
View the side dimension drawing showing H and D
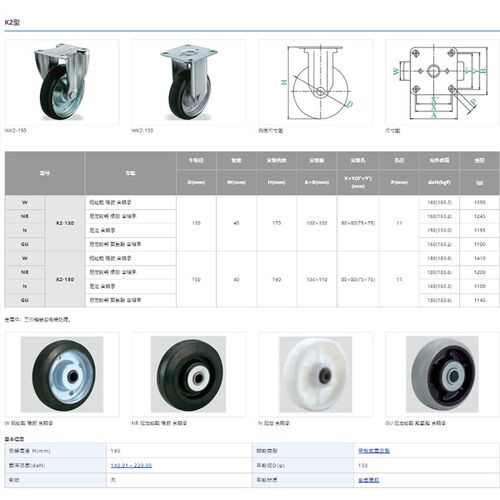tap(316, 82)
